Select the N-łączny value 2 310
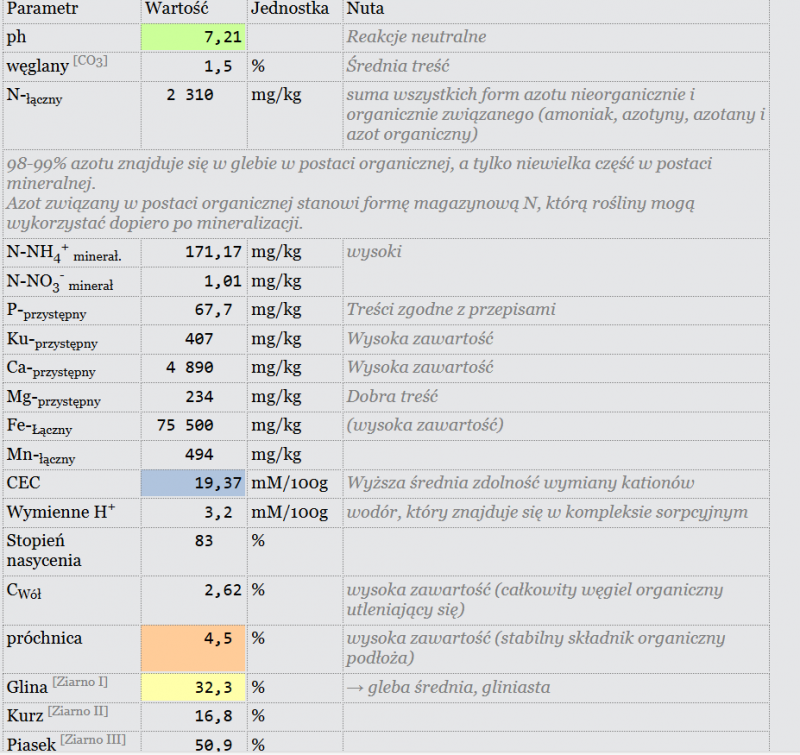 [190, 95]
